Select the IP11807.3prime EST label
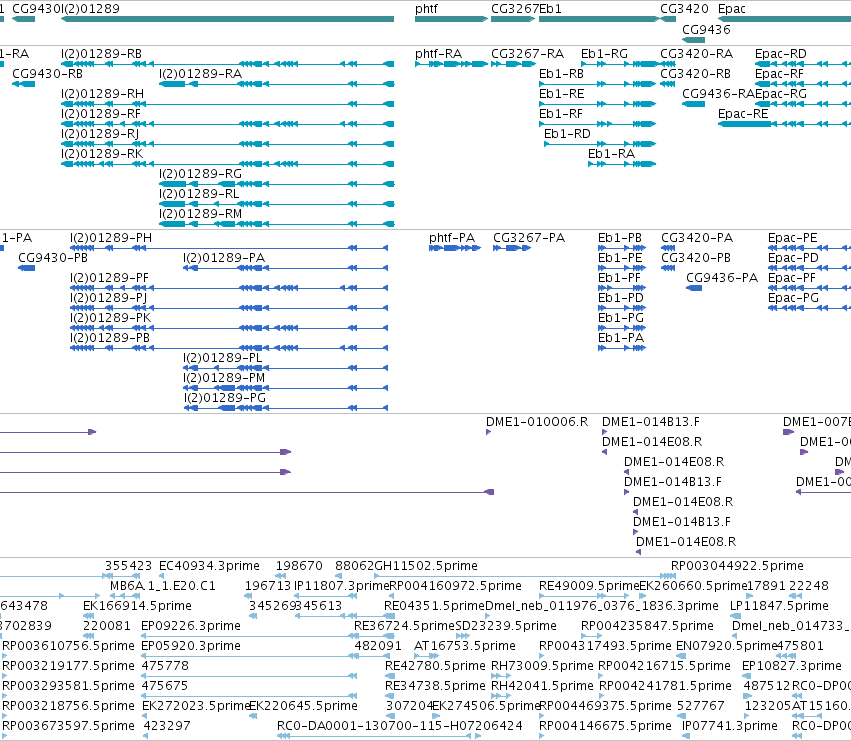The height and width of the screenshot is (741, 851). pos(342,586)
